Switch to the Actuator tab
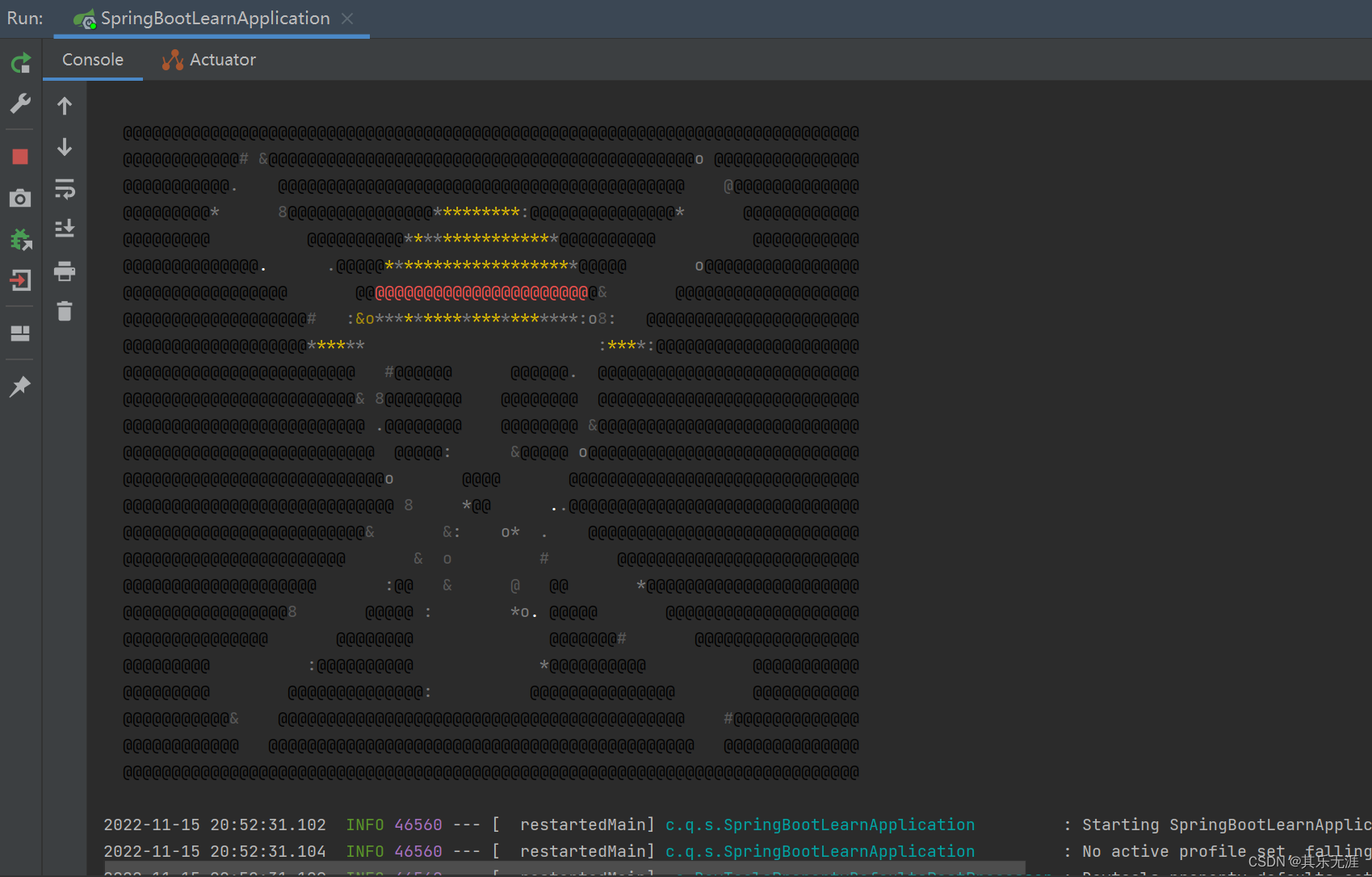Image resolution: width=1372 pixels, height=877 pixels. coord(209,60)
